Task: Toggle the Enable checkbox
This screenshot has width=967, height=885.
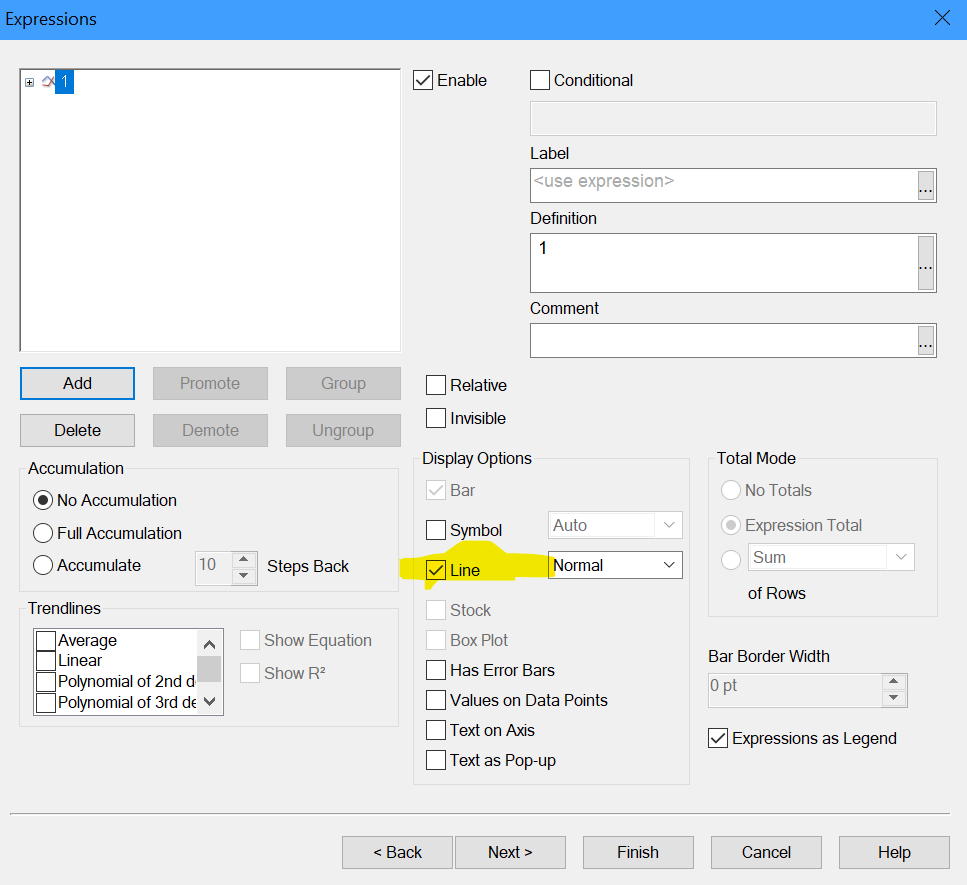Action: click(423, 80)
